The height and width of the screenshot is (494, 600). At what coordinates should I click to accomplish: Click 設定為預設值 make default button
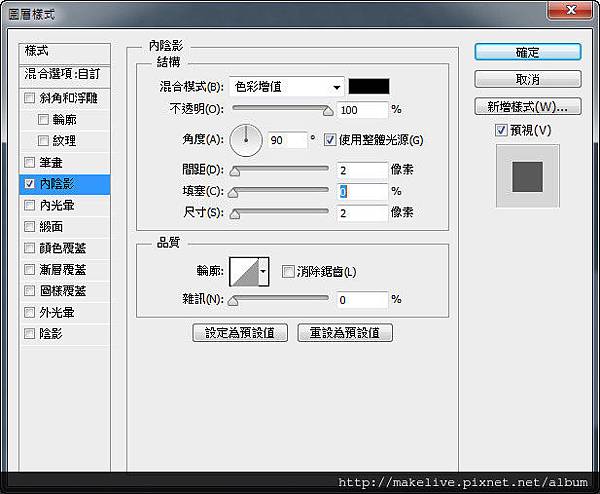[x=240, y=333]
